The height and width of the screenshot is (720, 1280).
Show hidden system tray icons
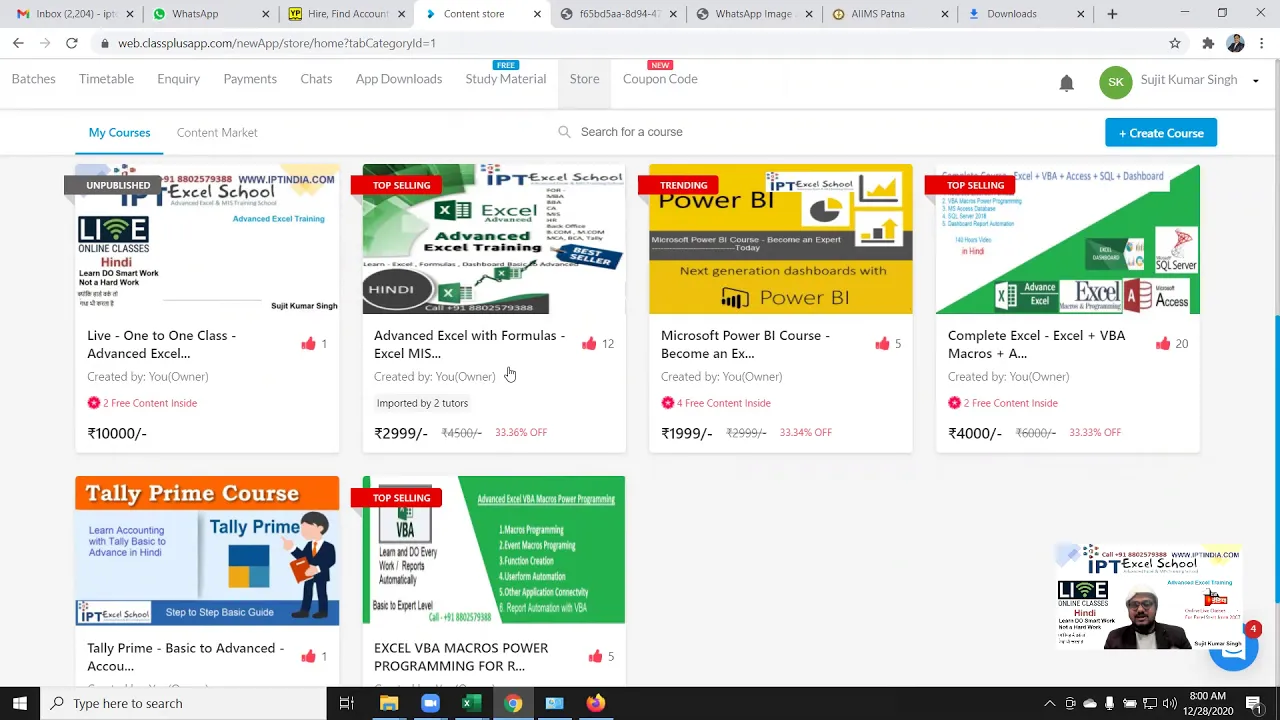click(x=1049, y=703)
